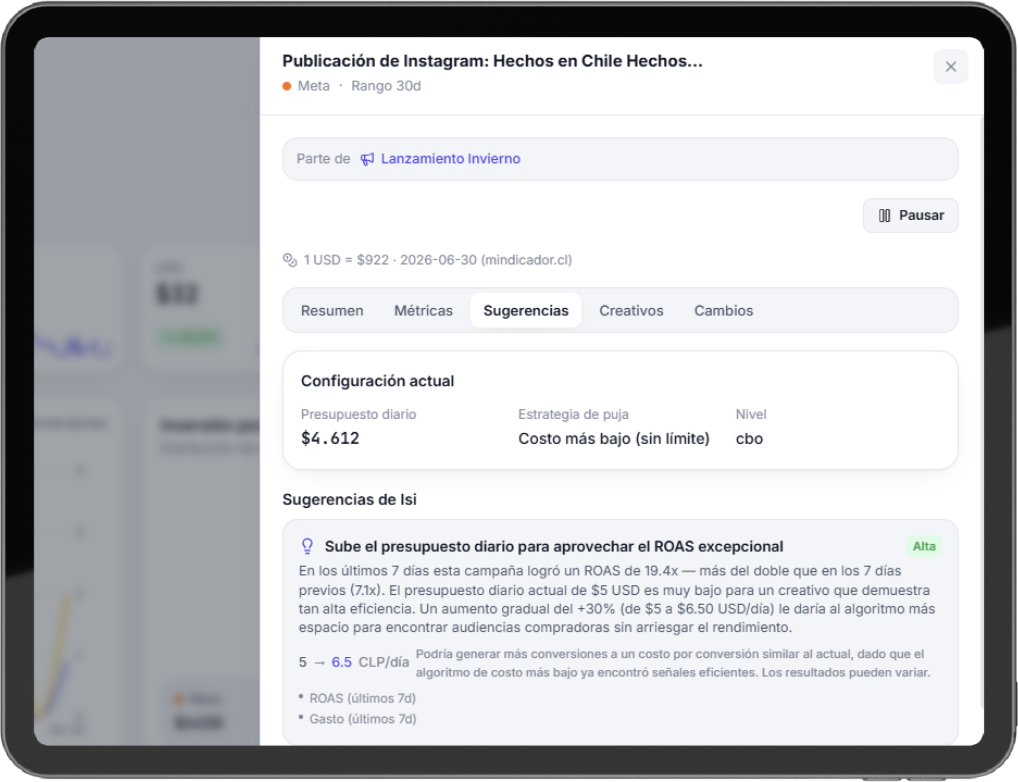Click the Gasto (últimos 7d) bullet item
The width and height of the screenshot is (1018, 782).
click(362, 719)
